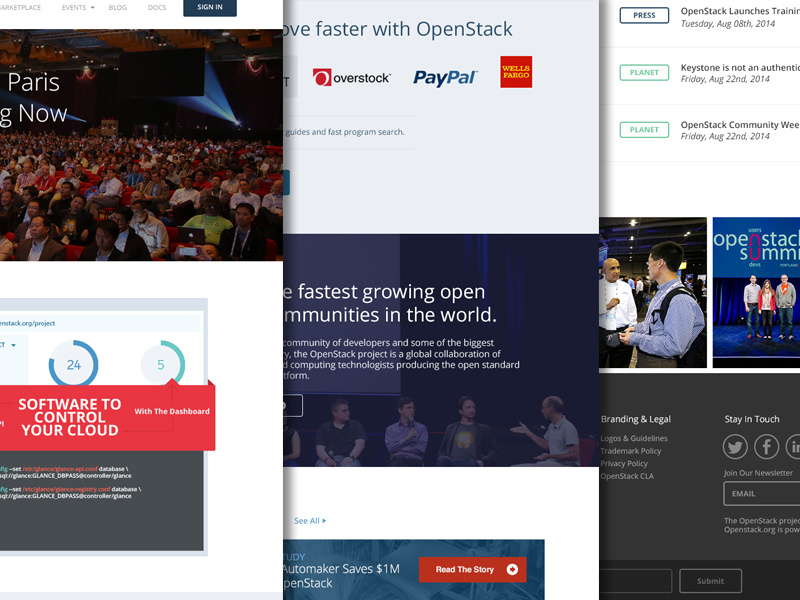Click the With The Dashboard label
Viewport: 800px width, 600px height.
[x=172, y=411]
